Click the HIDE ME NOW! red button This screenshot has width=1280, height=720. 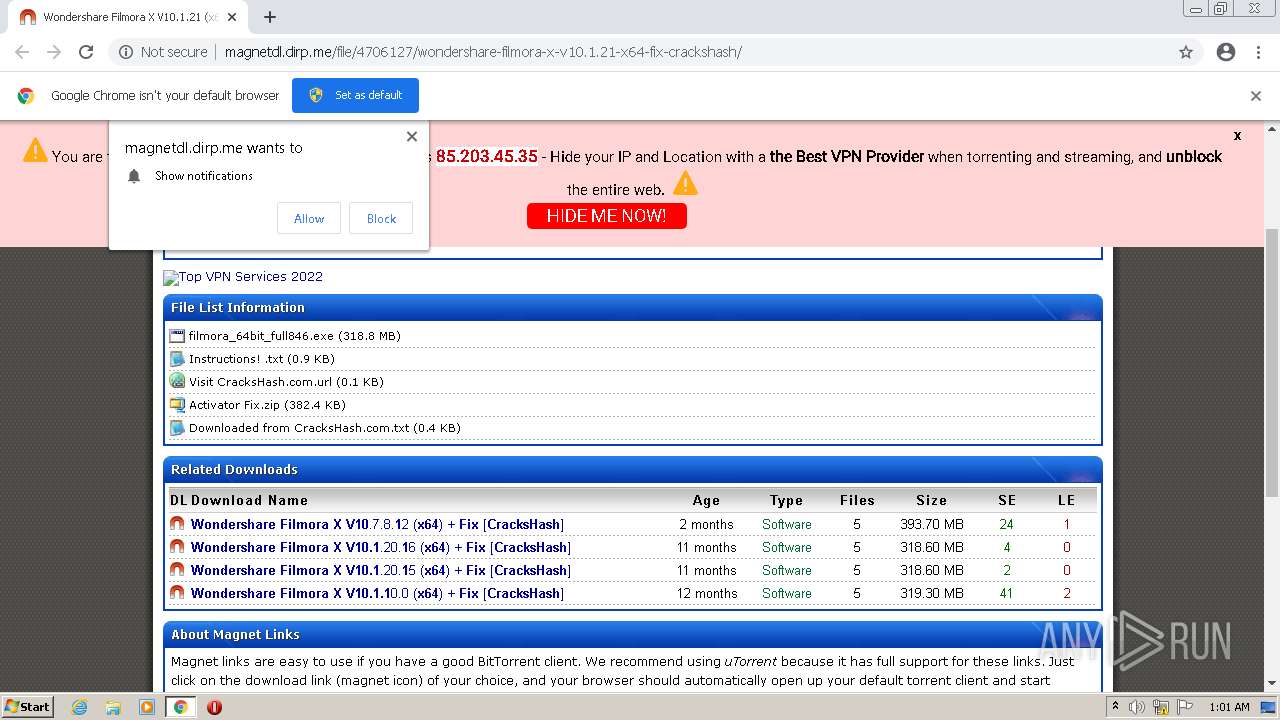point(607,216)
